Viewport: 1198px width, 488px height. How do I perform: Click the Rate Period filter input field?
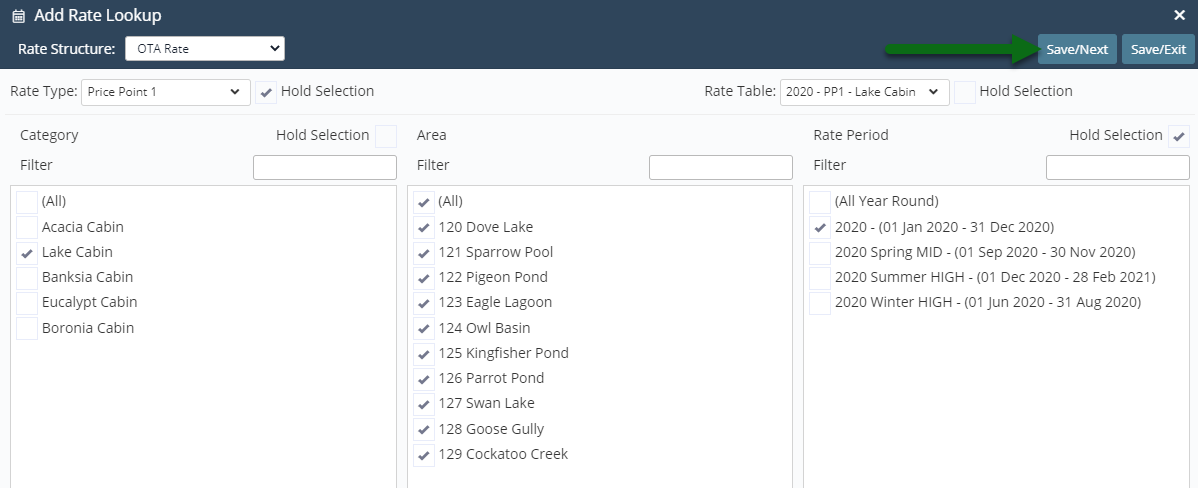click(x=1117, y=167)
